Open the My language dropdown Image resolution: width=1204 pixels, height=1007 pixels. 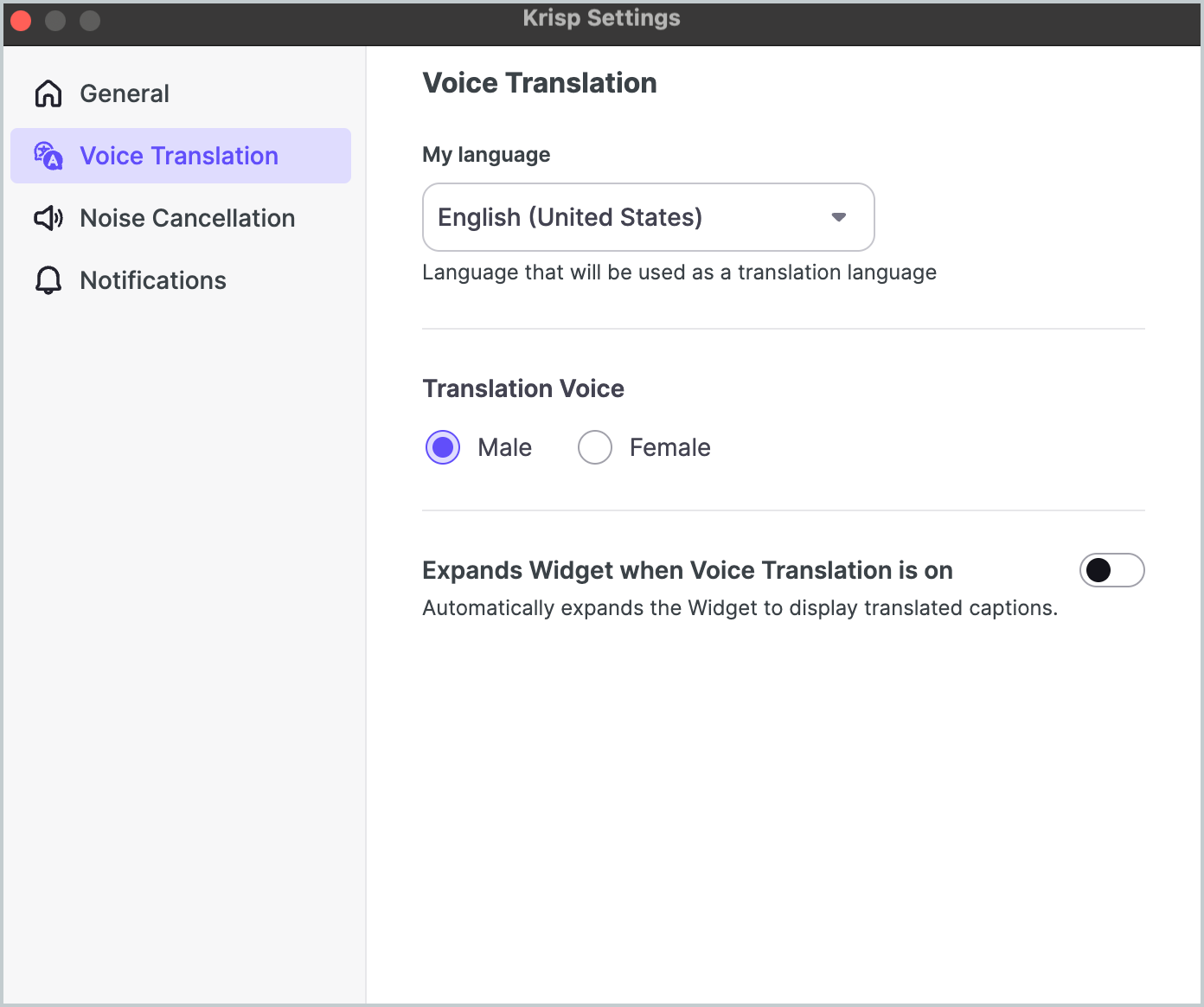click(x=648, y=217)
